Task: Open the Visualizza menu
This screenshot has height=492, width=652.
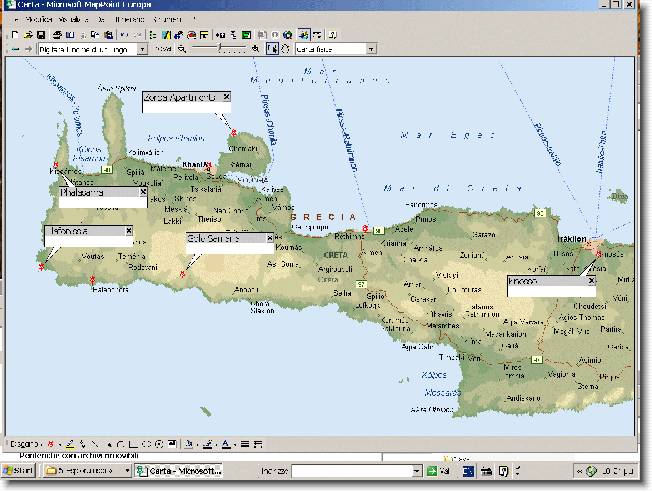Action: tap(74, 20)
